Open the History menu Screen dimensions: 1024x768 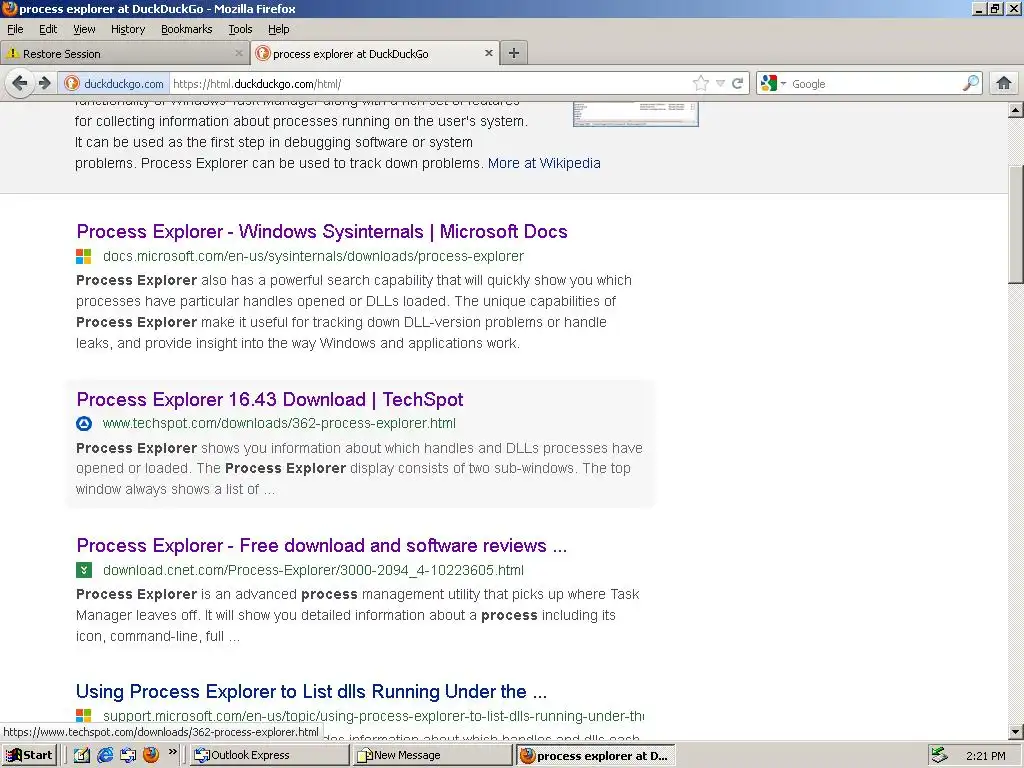(128, 29)
